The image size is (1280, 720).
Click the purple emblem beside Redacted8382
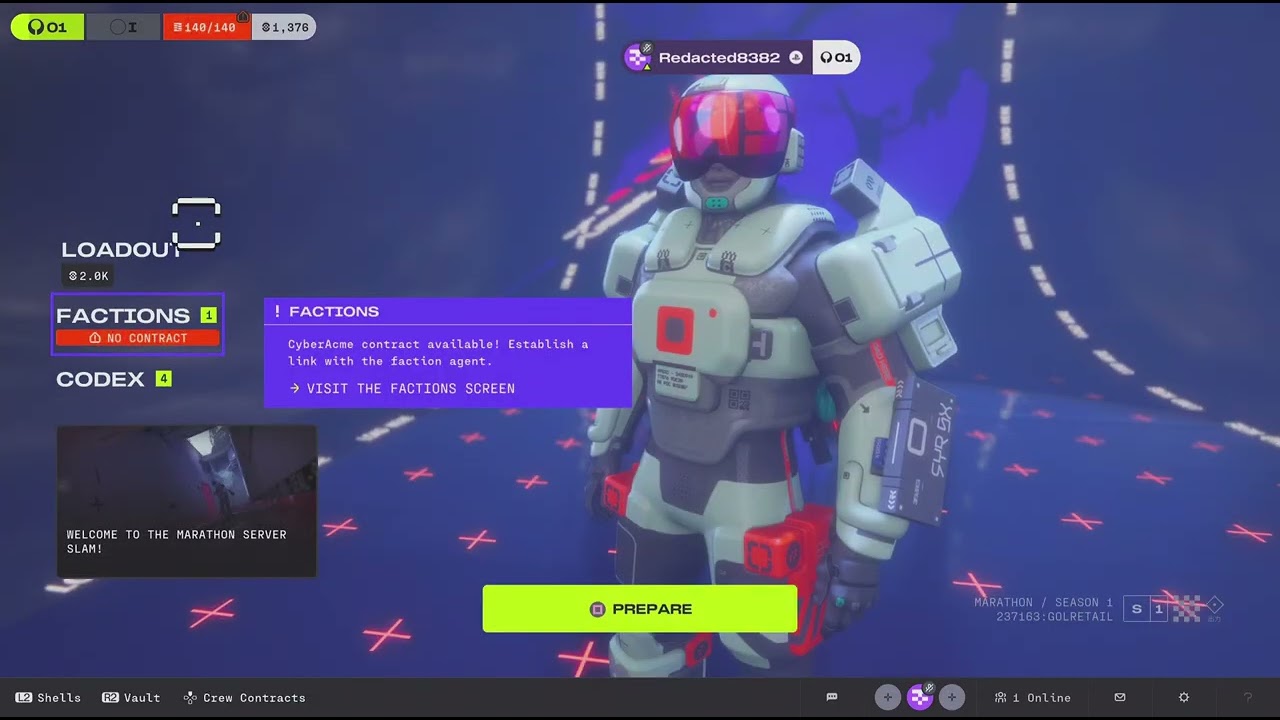point(638,57)
